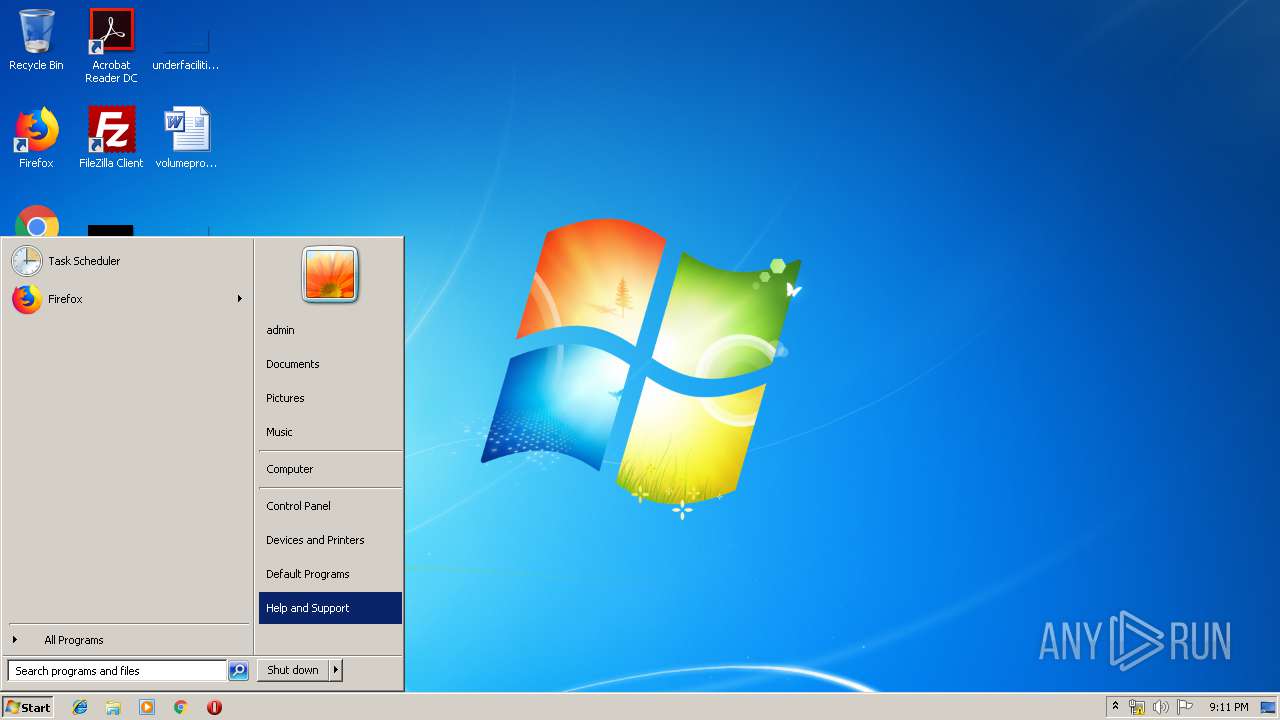The height and width of the screenshot is (720, 1280).
Task: Launch Acrobat Reader DC desktop shortcut
Action: [111, 46]
